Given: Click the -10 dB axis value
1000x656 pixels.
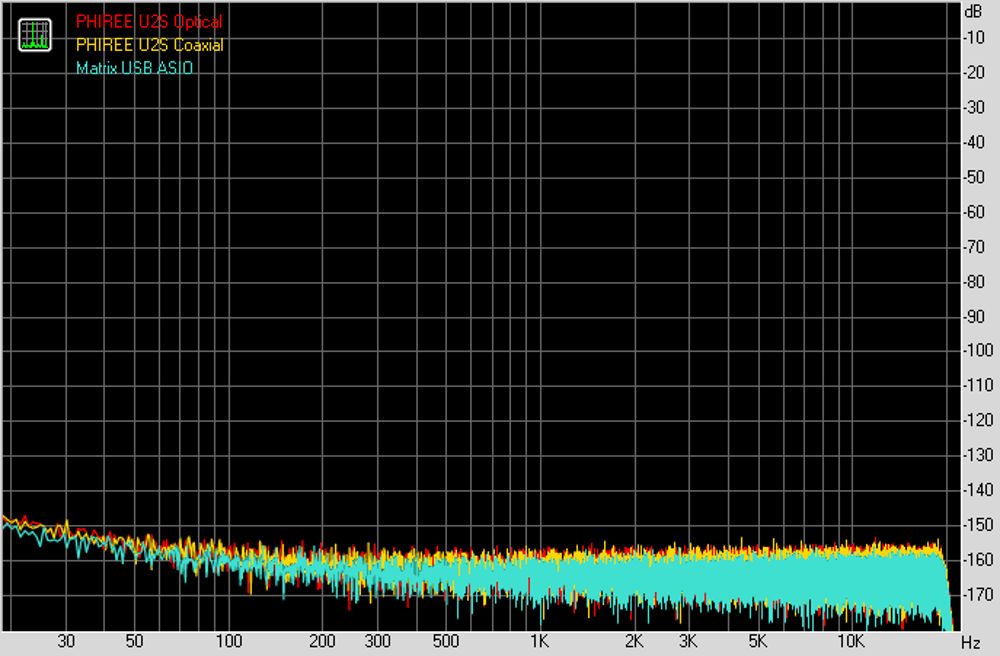Looking at the screenshot, I should (974, 38).
